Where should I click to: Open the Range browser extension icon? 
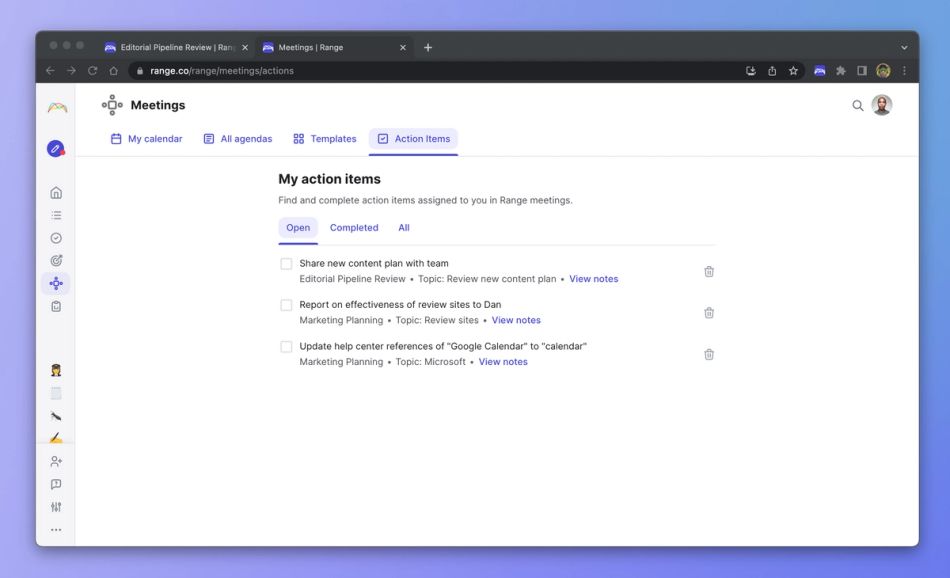point(820,71)
